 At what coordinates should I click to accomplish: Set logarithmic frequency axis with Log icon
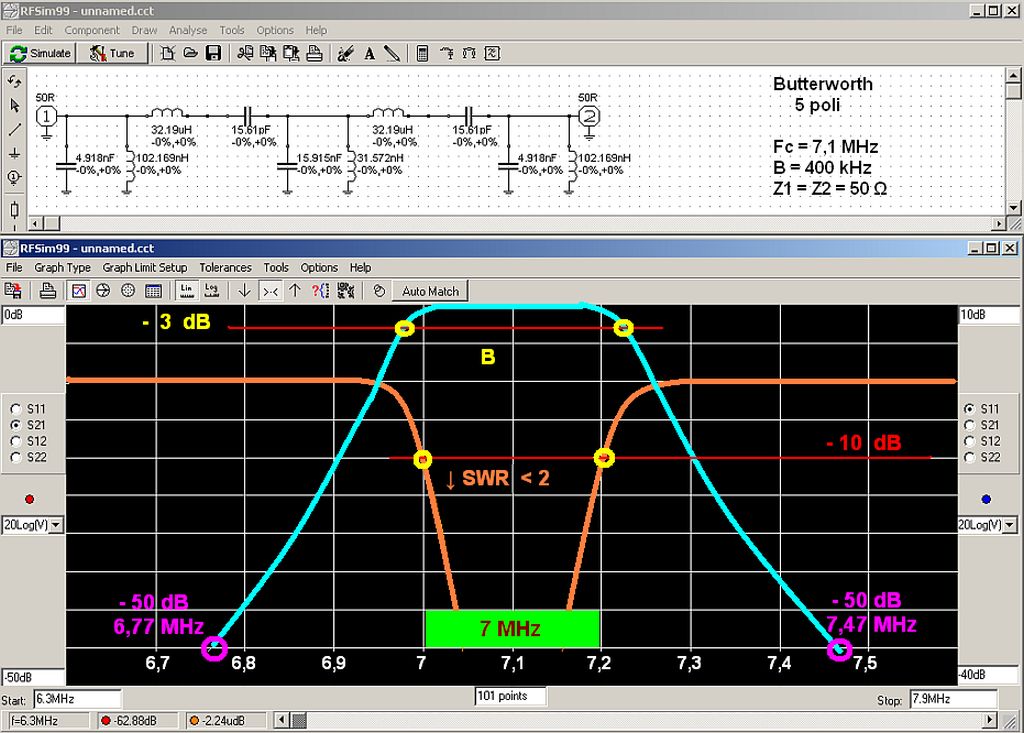[211, 291]
